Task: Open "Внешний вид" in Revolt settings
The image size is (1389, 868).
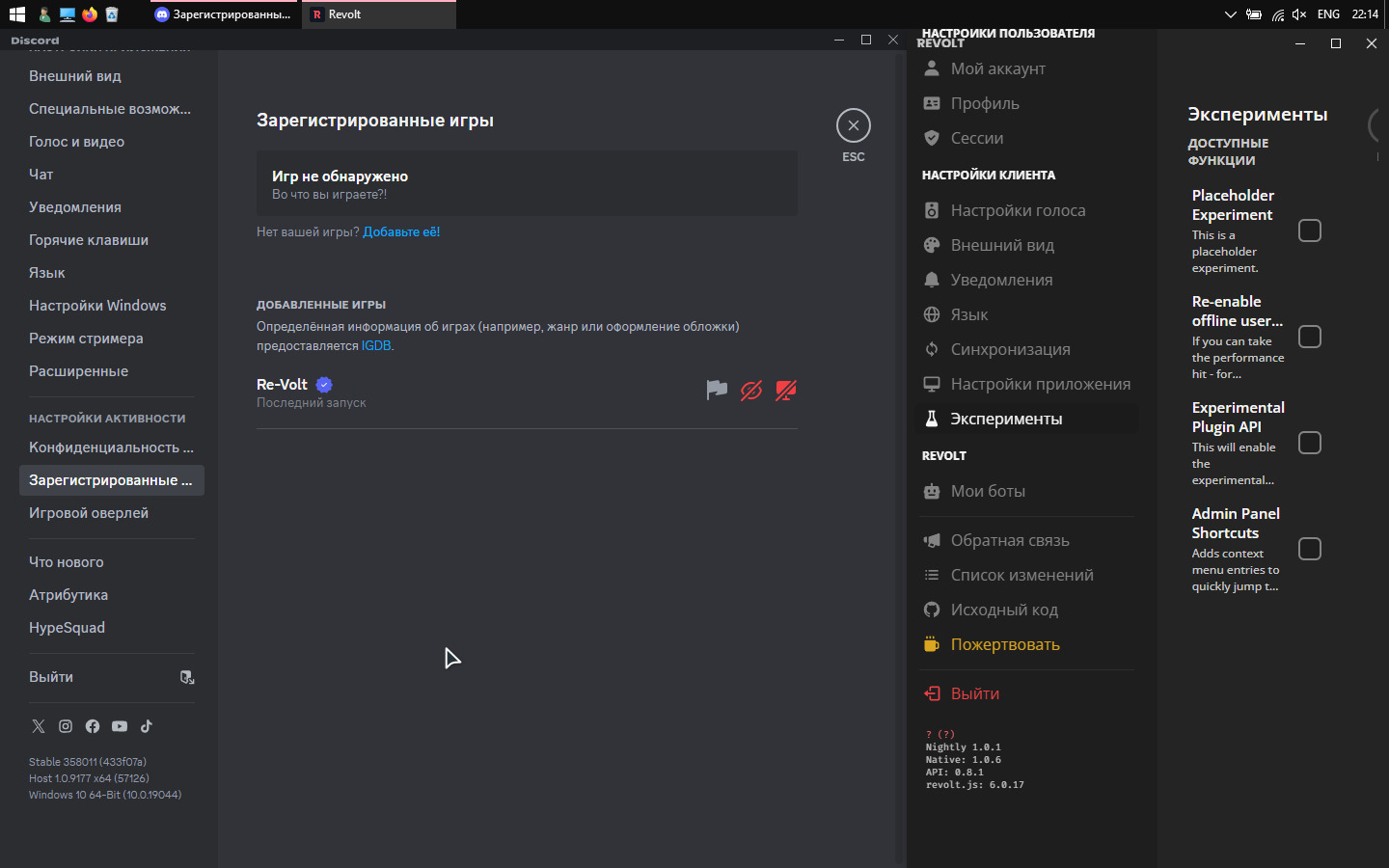Action: 1028,245
